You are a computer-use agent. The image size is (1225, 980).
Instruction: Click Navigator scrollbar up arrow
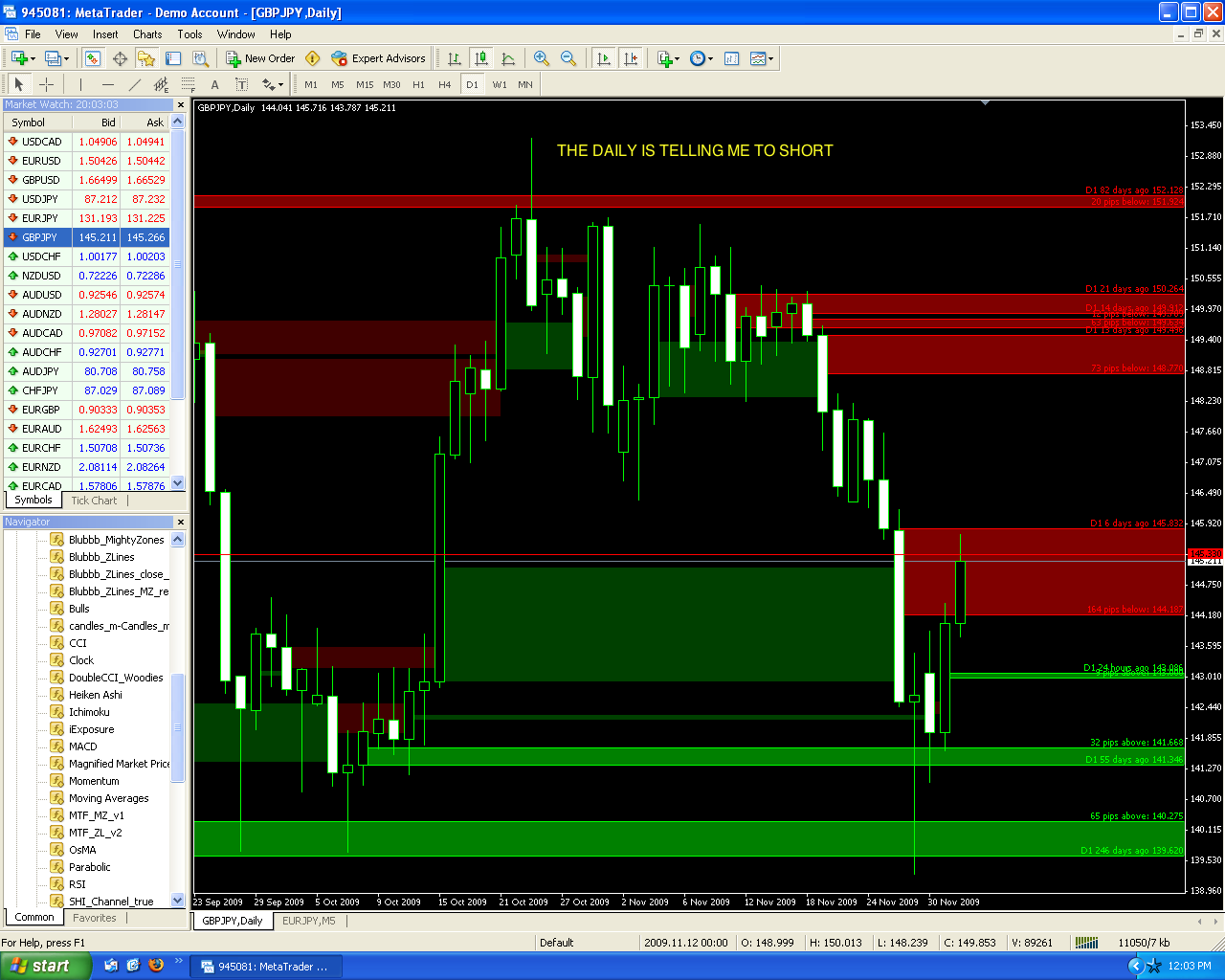tap(177, 540)
